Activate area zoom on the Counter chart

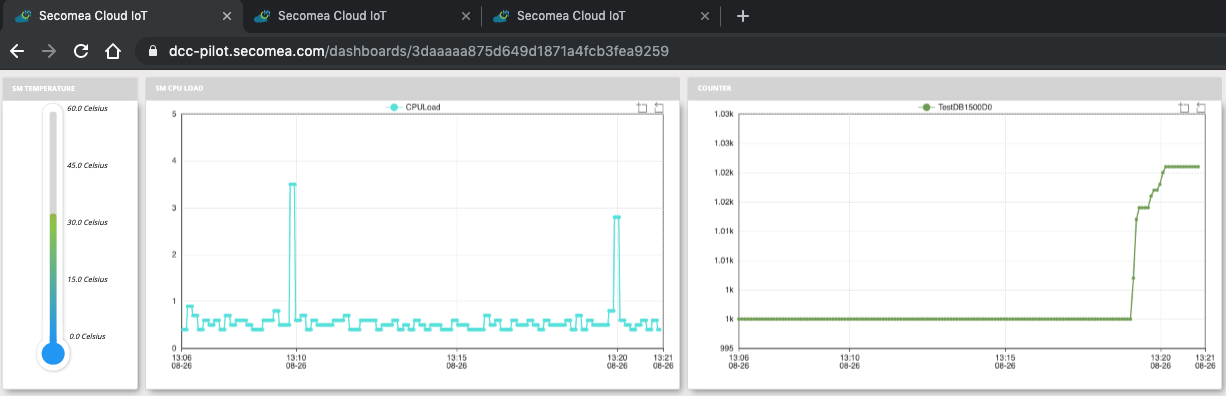click(1184, 107)
